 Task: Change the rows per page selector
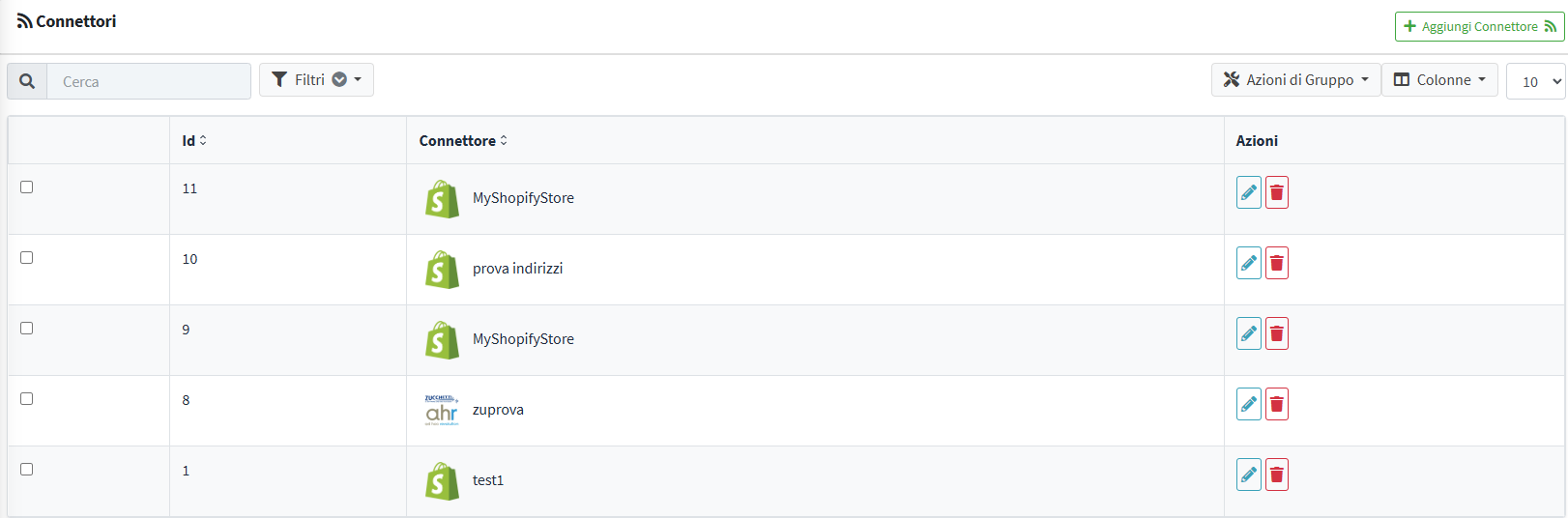[x=1535, y=81]
